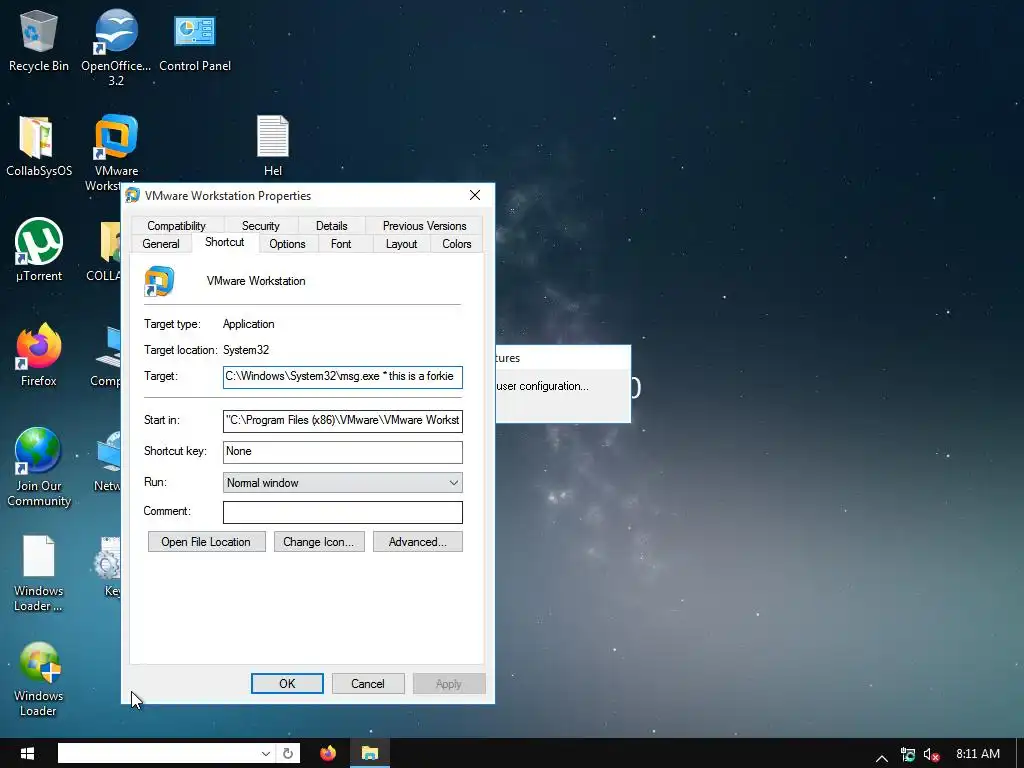Viewport: 1024px width, 768px height.
Task: Switch to the Options tab
Action: (287, 244)
